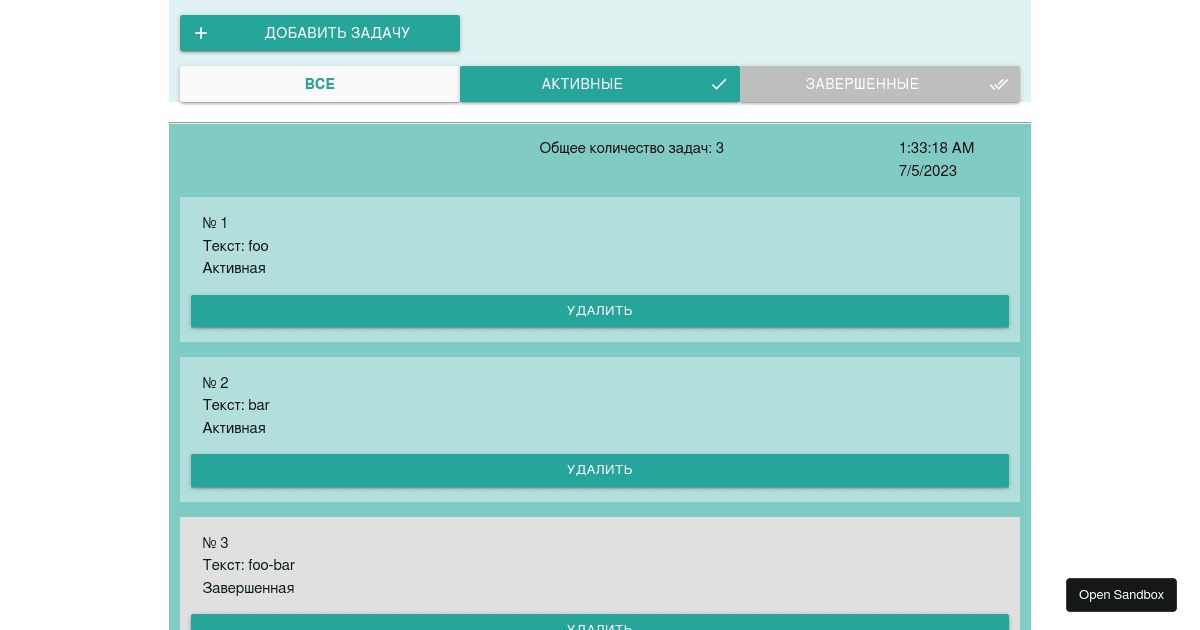
Task: Switch to the Завершенные filter tab
Action: tap(880, 84)
